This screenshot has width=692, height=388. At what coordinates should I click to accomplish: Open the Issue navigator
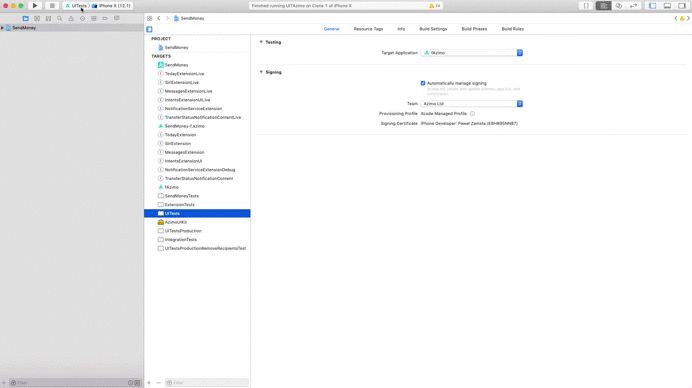pos(71,19)
